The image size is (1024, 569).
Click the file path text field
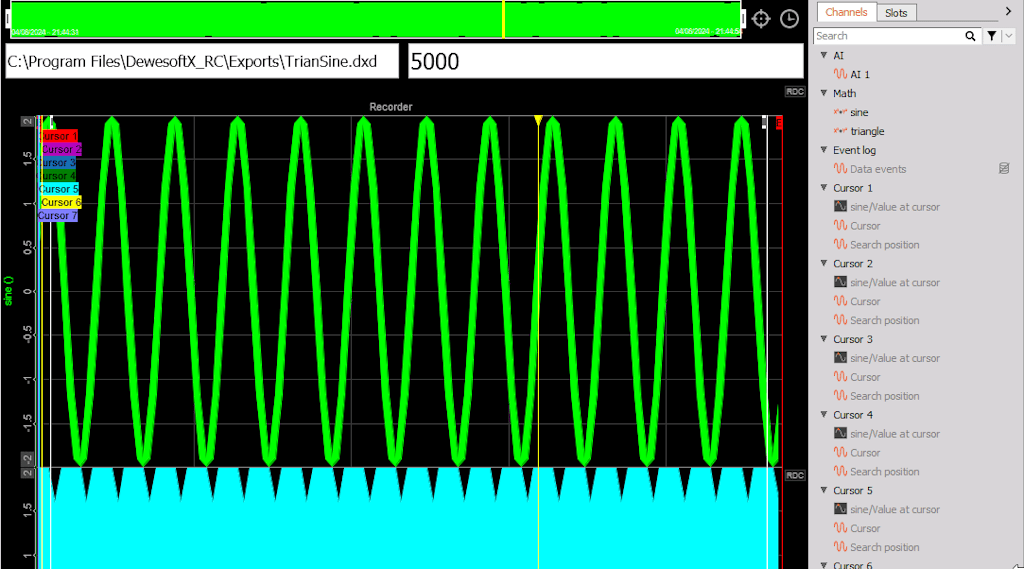point(202,61)
